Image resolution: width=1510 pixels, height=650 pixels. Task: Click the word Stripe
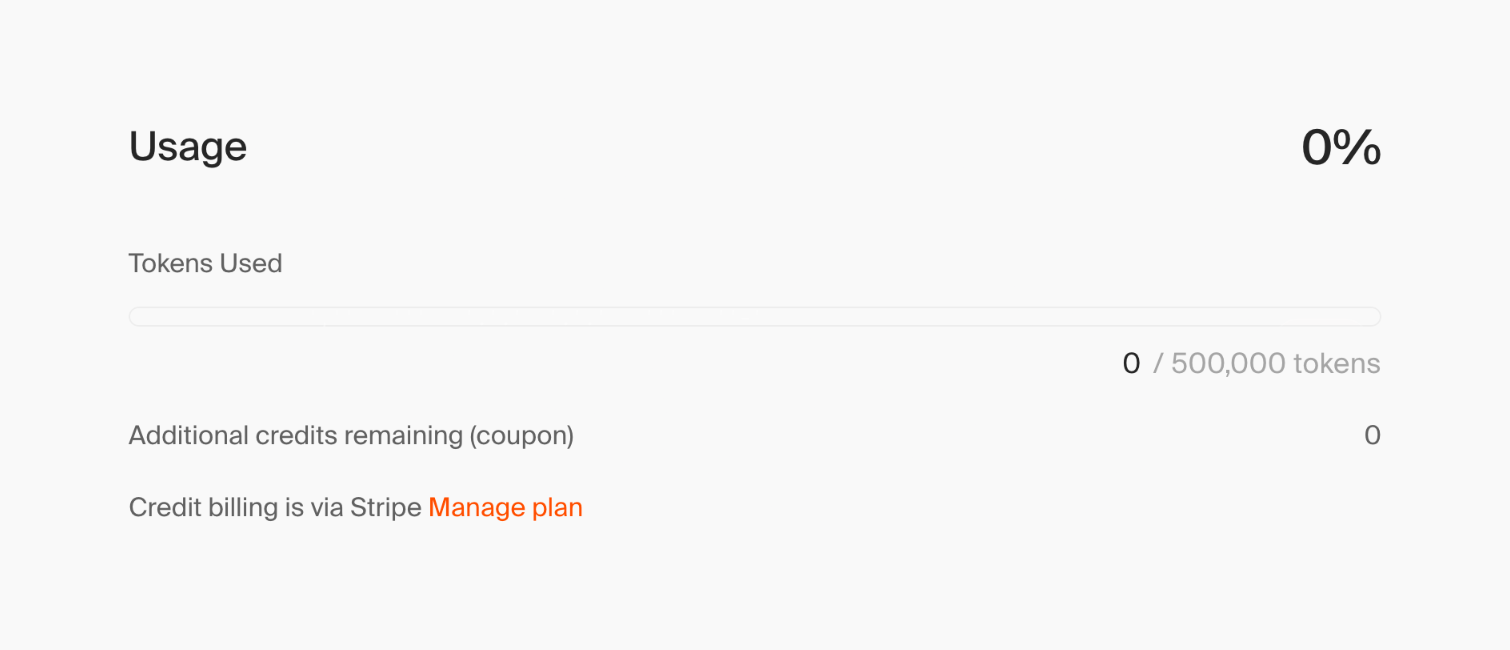click(385, 508)
